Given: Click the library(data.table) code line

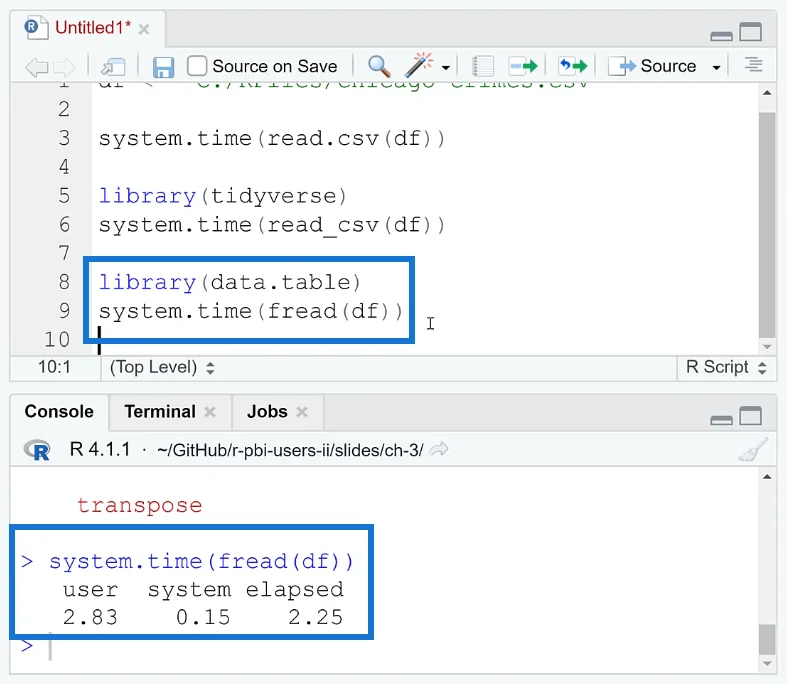Looking at the screenshot, I should tap(229, 282).
